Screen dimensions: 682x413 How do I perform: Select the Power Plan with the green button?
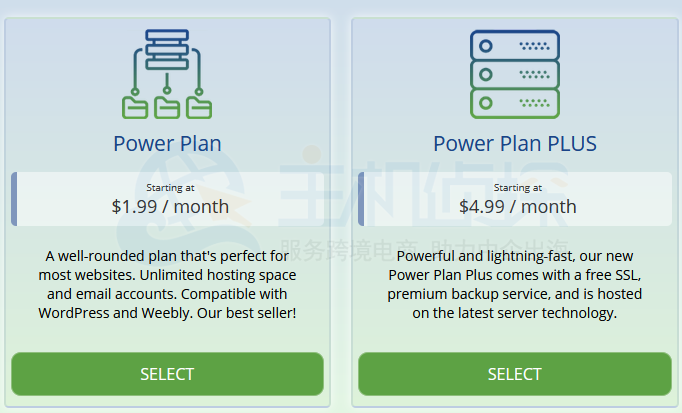click(167, 374)
